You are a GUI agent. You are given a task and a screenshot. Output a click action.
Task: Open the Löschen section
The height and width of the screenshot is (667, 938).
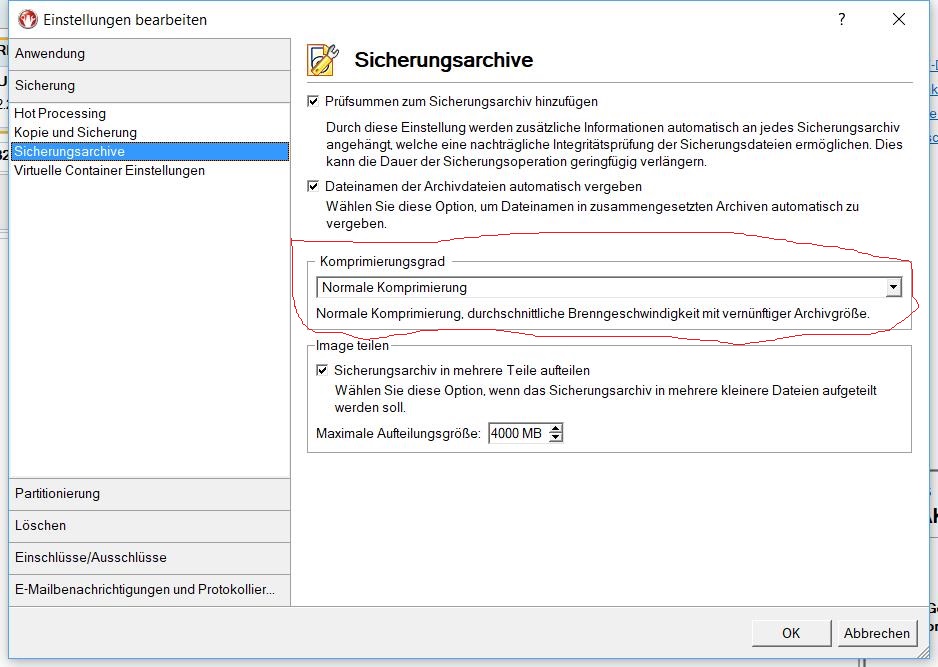[150, 526]
